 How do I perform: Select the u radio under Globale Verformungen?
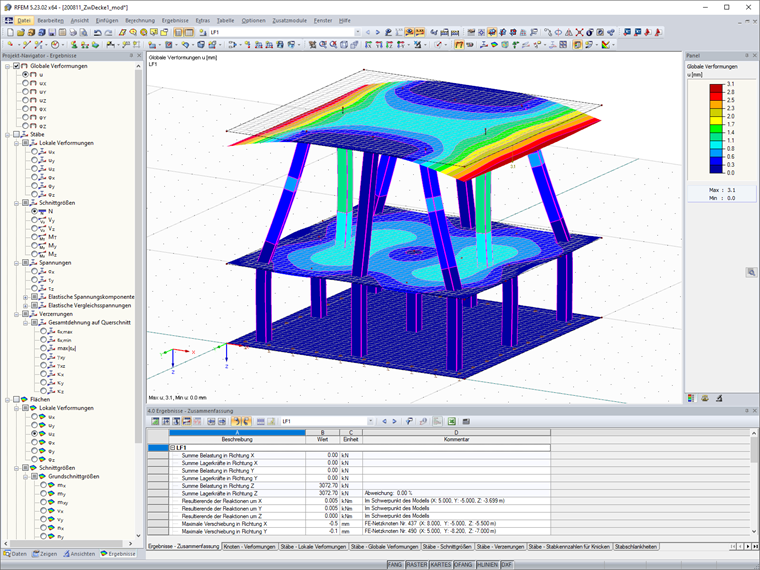pos(25,75)
